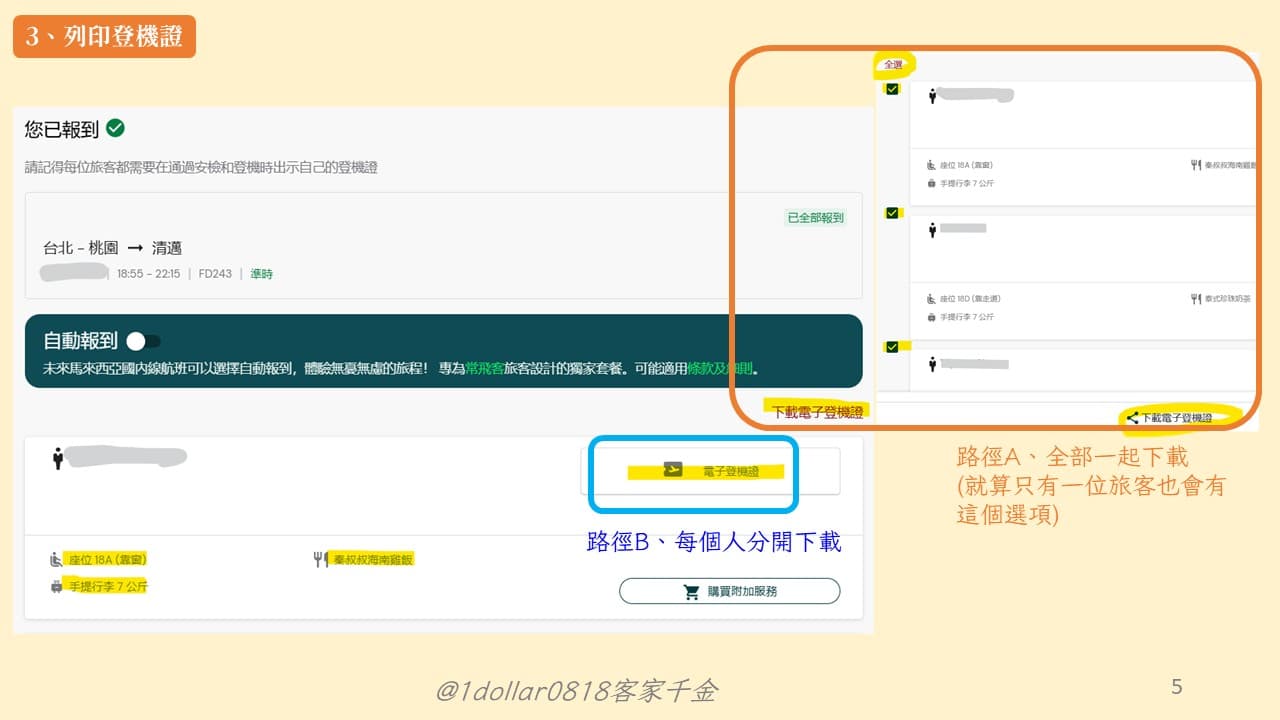This screenshot has width=1280, height=720.
Task: Click the 座位 18D (靠走道) text
Action: [x=971, y=299]
